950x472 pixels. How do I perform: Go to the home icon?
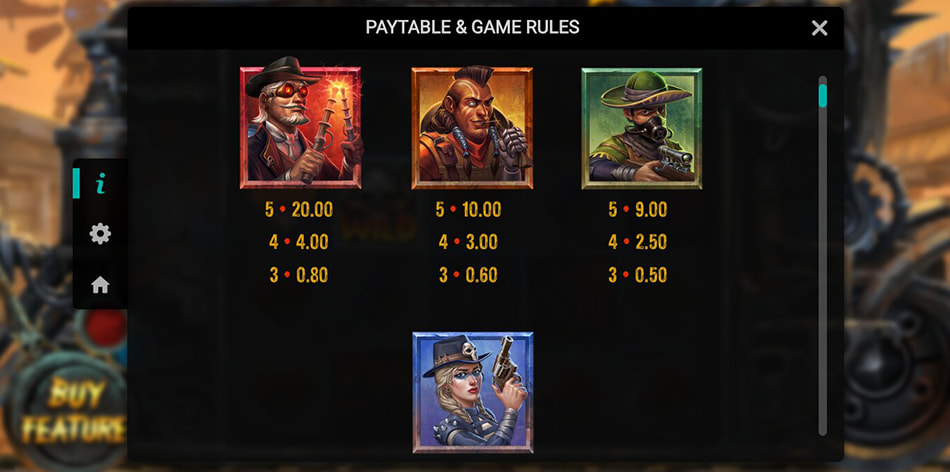click(x=100, y=285)
